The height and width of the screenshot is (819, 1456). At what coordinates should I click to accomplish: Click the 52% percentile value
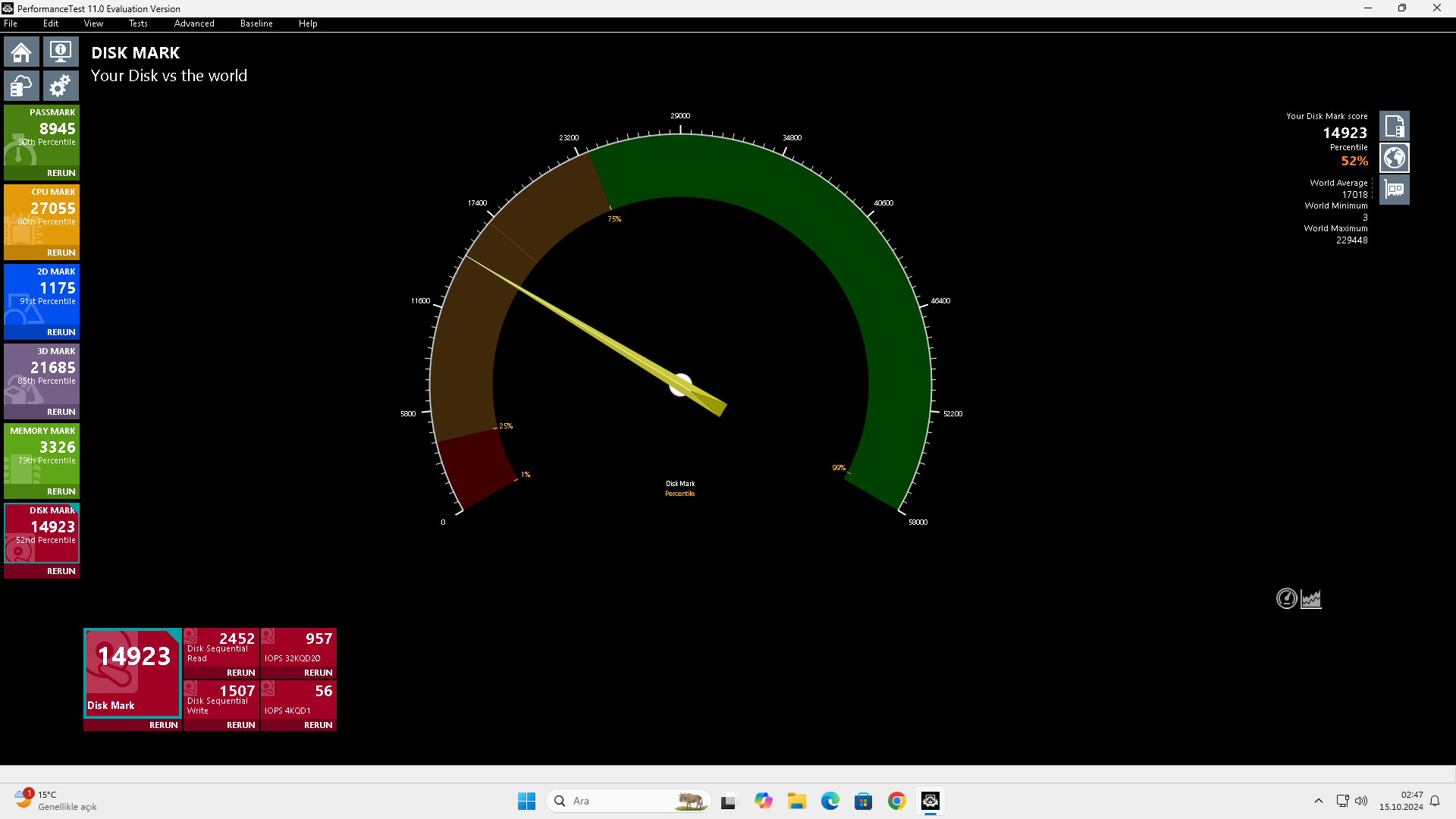[1354, 161]
